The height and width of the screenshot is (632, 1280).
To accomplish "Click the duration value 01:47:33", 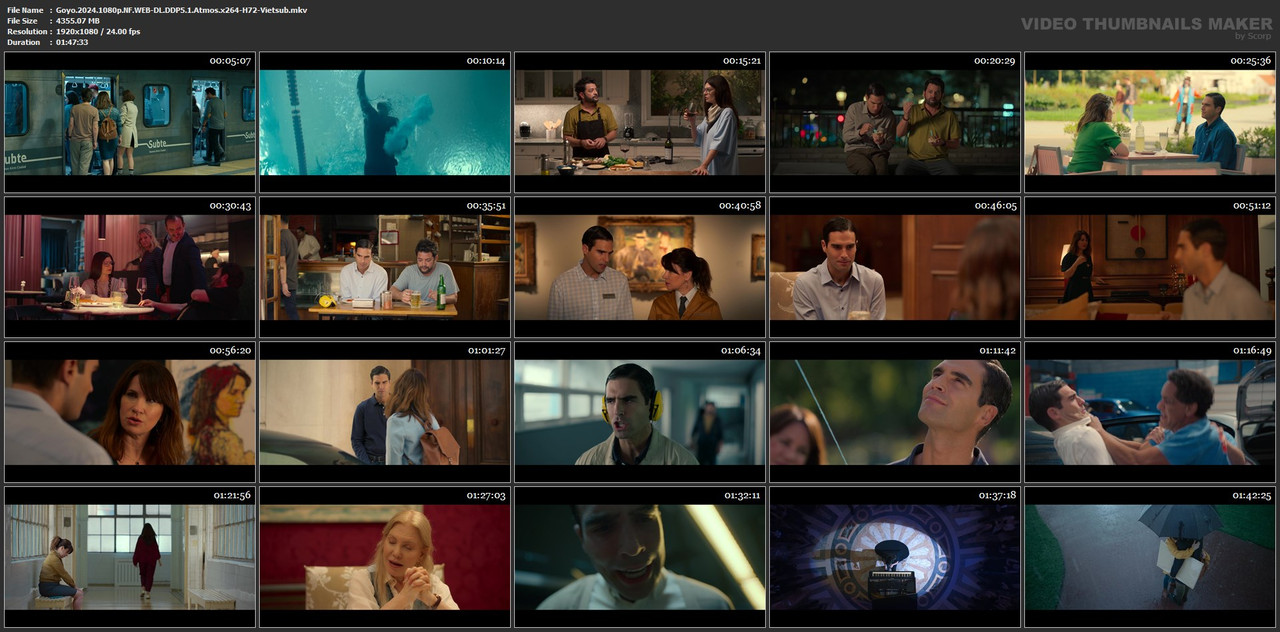I will pos(72,42).
